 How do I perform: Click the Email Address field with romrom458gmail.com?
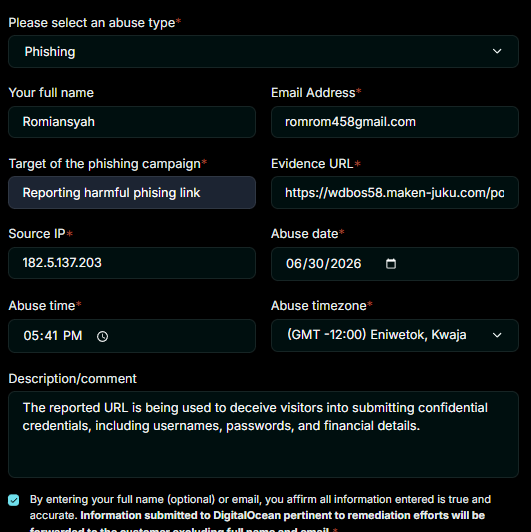[395, 122]
